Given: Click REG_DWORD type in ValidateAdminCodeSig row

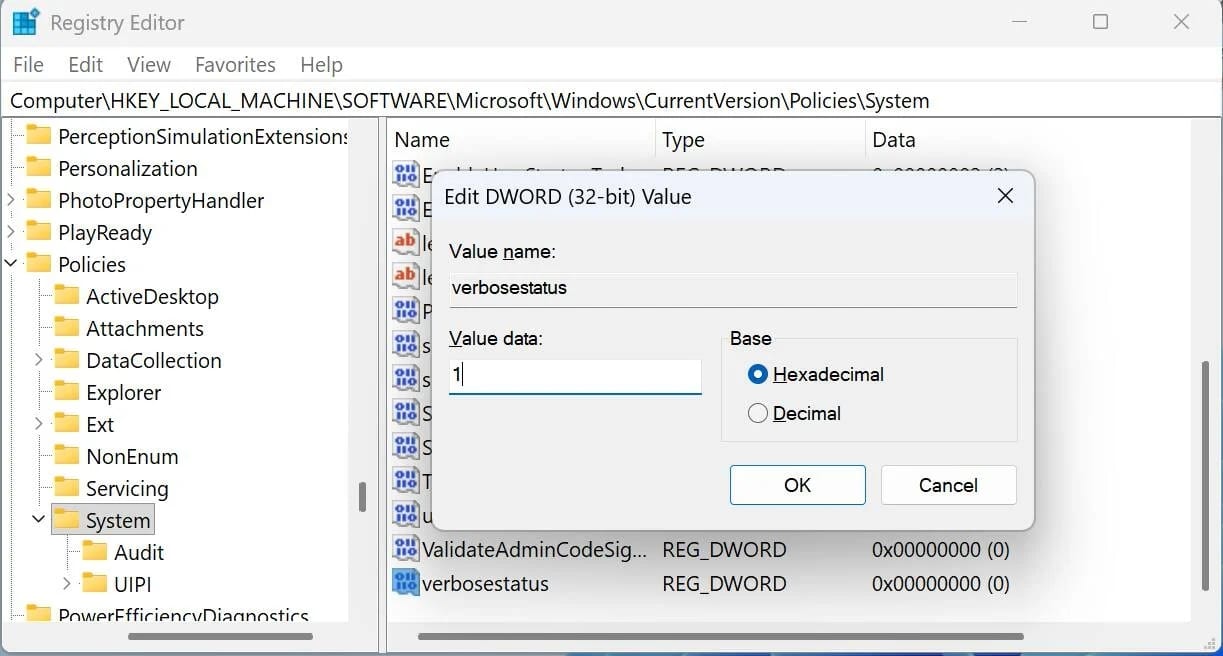Looking at the screenshot, I should tap(724, 549).
